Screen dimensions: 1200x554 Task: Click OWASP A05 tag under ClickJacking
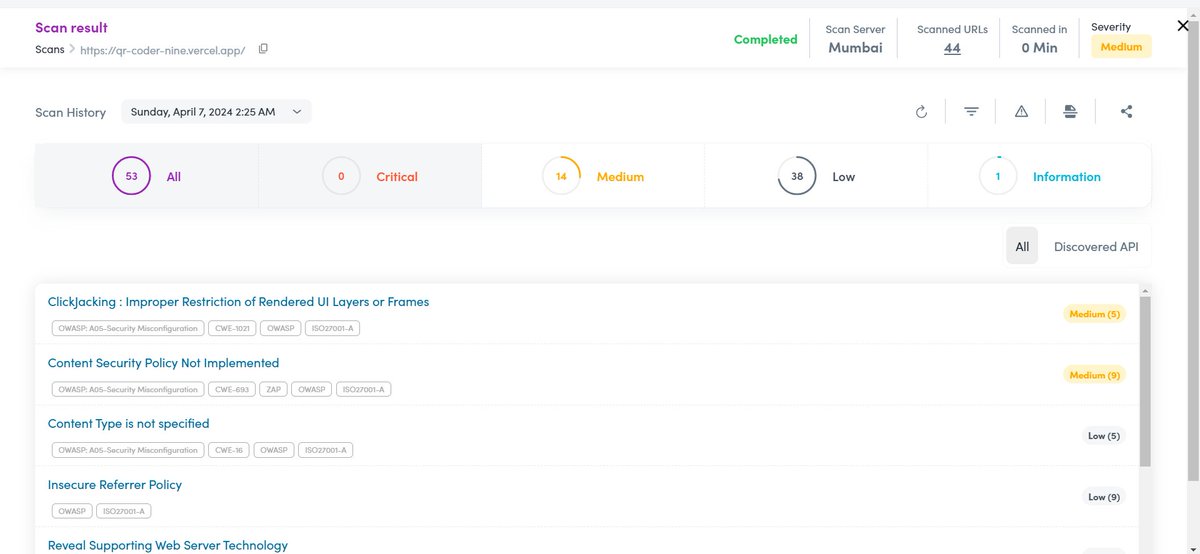point(128,328)
